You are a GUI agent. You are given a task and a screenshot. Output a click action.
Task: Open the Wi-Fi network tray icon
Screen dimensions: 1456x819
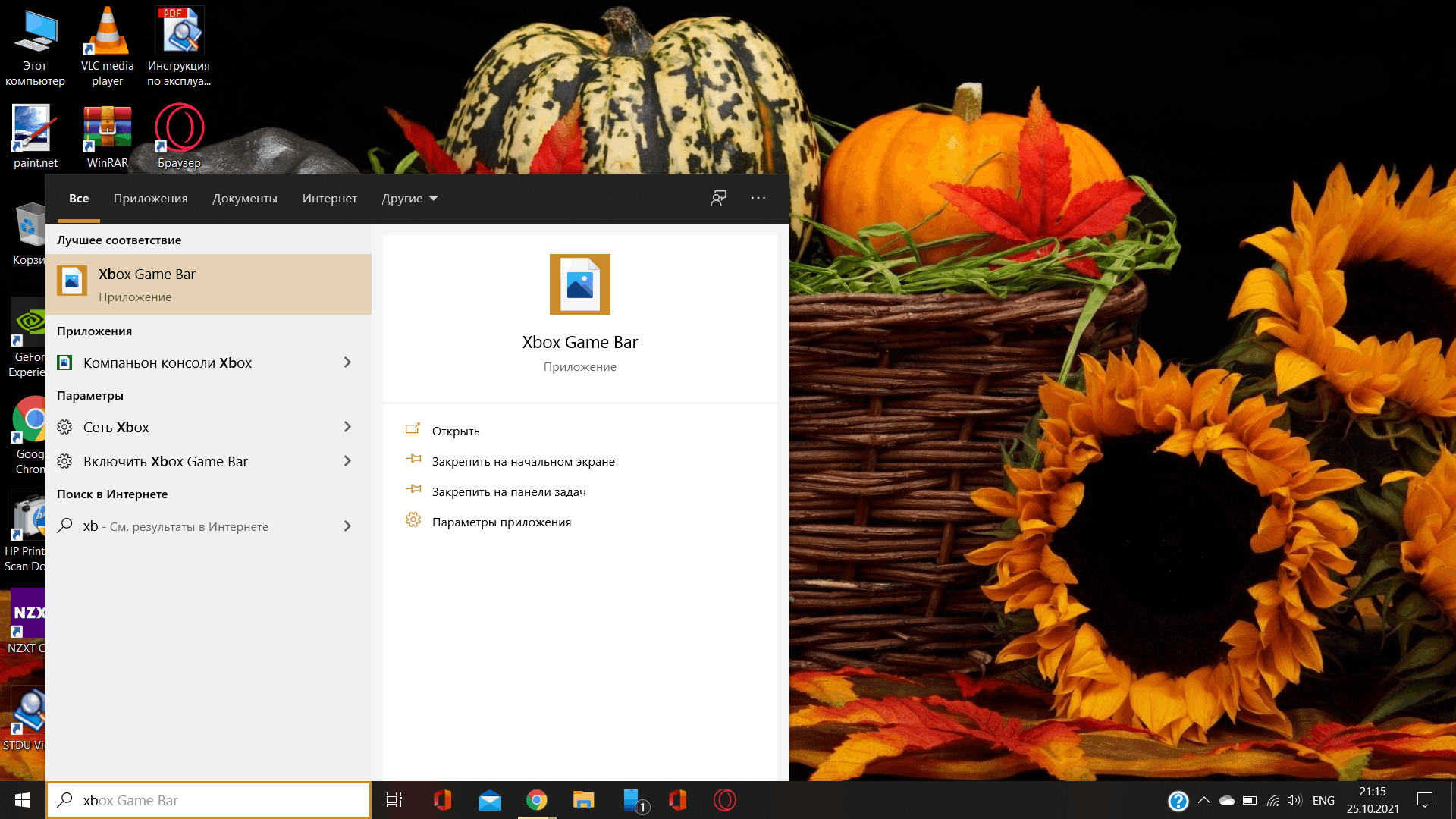pyautogui.click(x=1273, y=801)
